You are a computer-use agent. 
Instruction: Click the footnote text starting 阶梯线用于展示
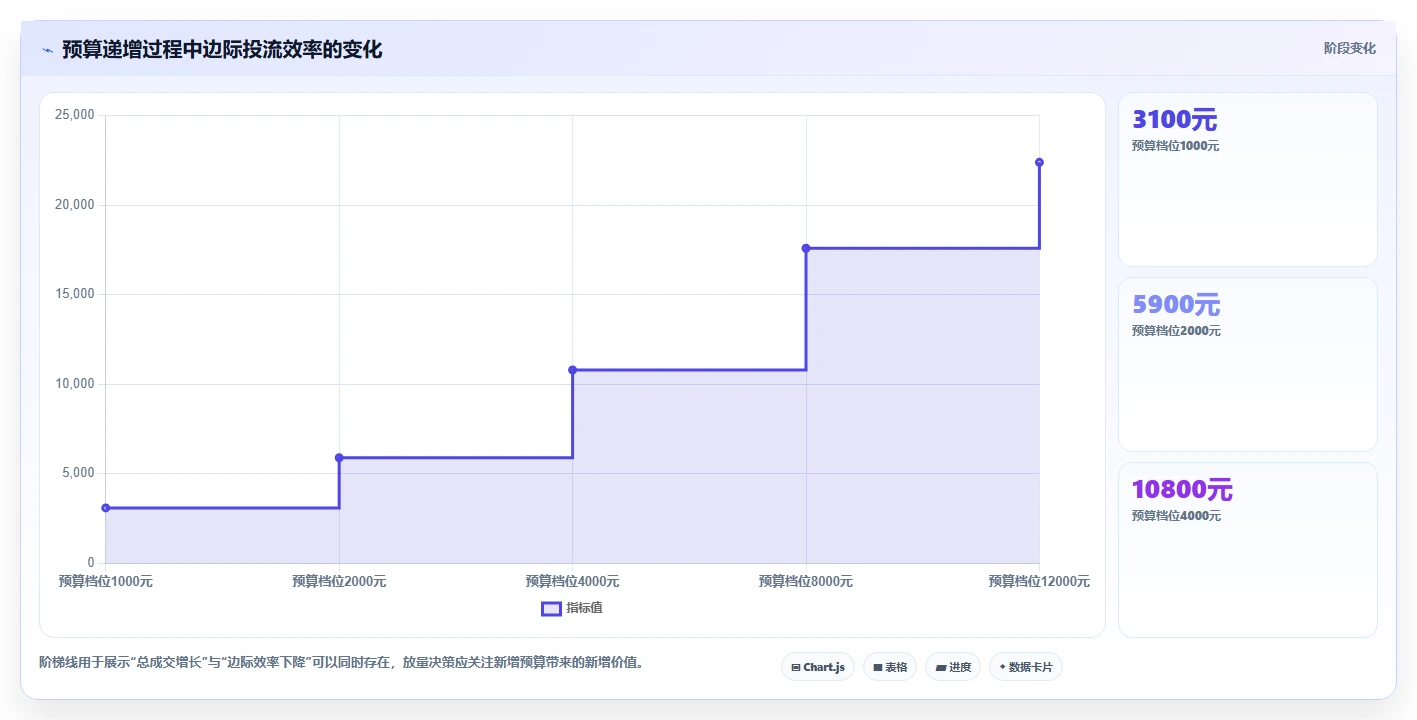(341, 662)
